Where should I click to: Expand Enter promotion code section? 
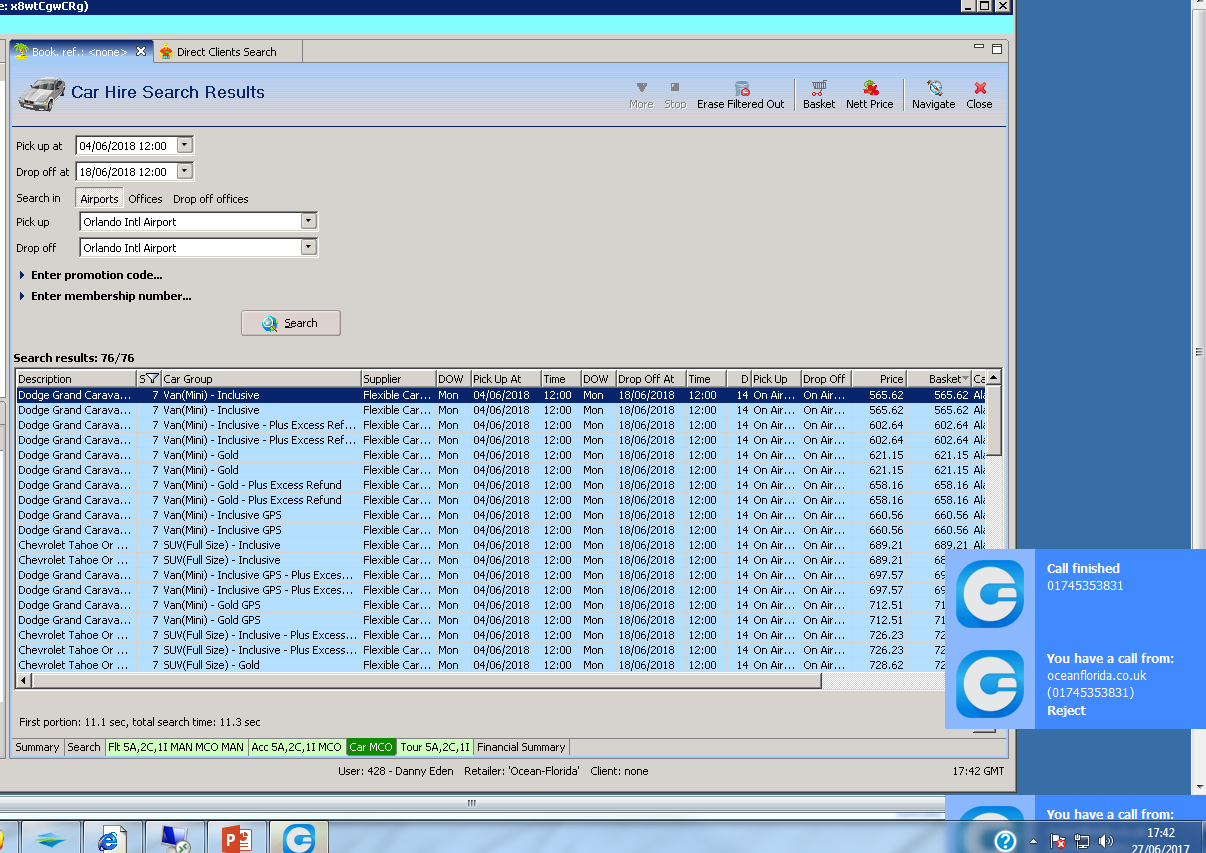click(91, 275)
